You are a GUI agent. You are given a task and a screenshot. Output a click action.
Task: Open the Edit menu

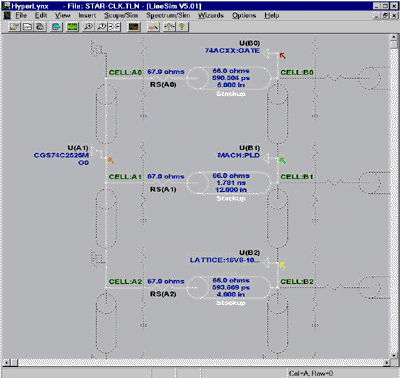[41, 15]
